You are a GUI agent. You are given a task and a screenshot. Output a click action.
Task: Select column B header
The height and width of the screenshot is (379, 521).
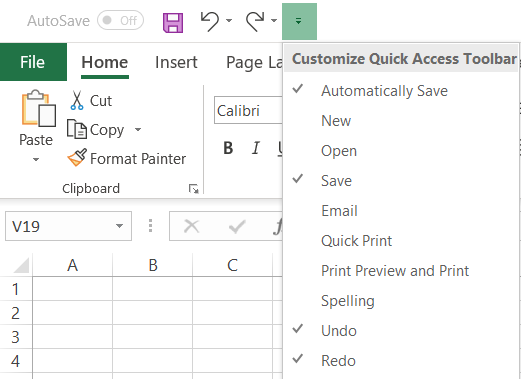click(x=153, y=265)
